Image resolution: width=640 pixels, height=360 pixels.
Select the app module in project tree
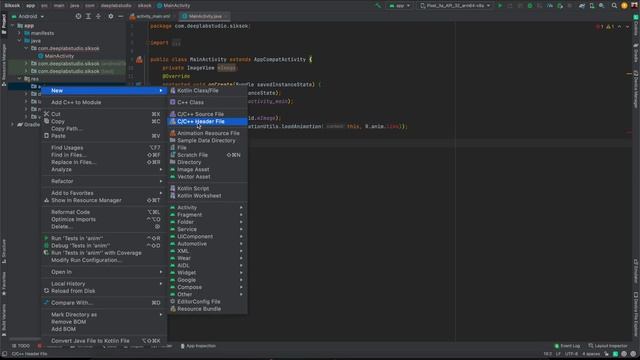pyautogui.click(x=26, y=25)
